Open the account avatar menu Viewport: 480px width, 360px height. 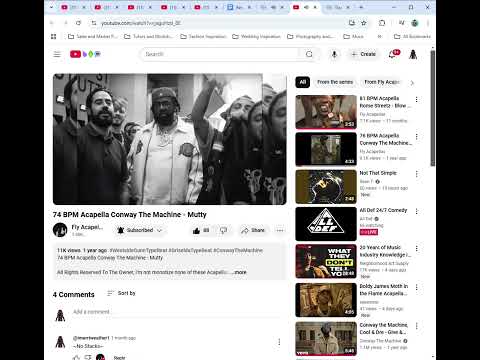413,54
